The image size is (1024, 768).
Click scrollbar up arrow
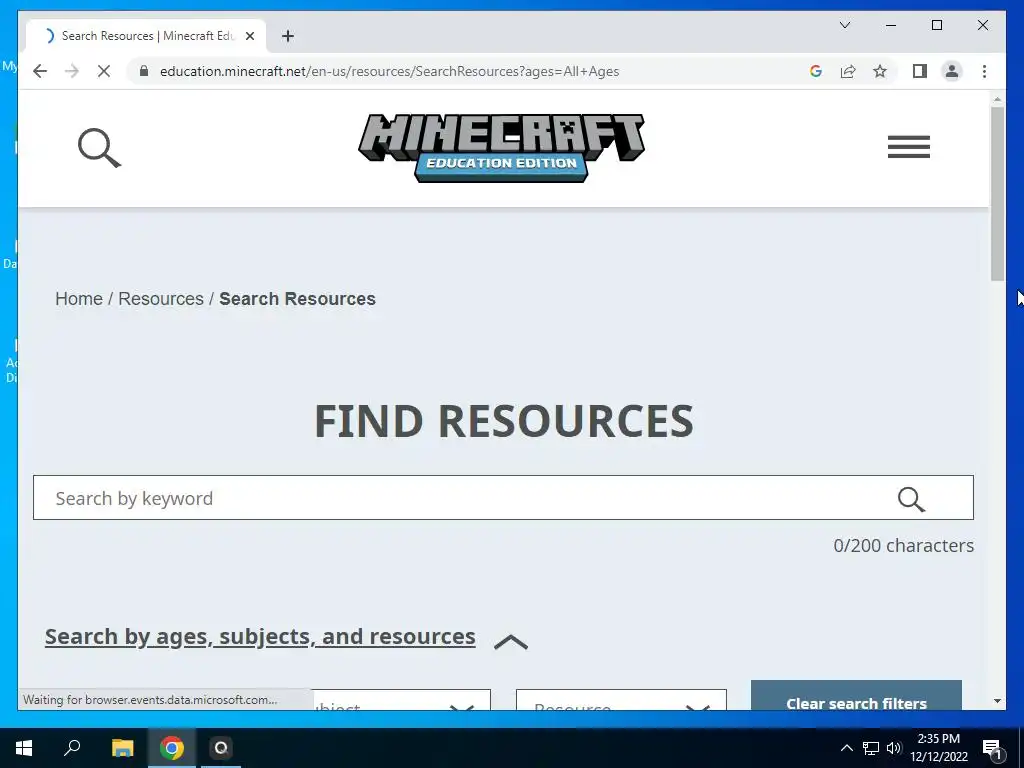click(997, 99)
